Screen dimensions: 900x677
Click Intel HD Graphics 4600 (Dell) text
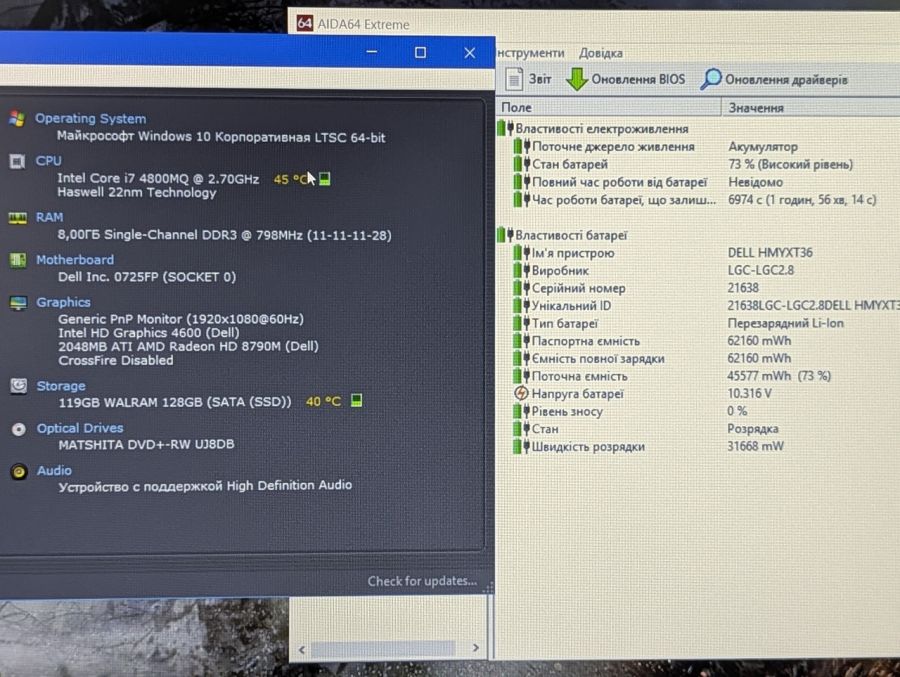pos(149,332)
